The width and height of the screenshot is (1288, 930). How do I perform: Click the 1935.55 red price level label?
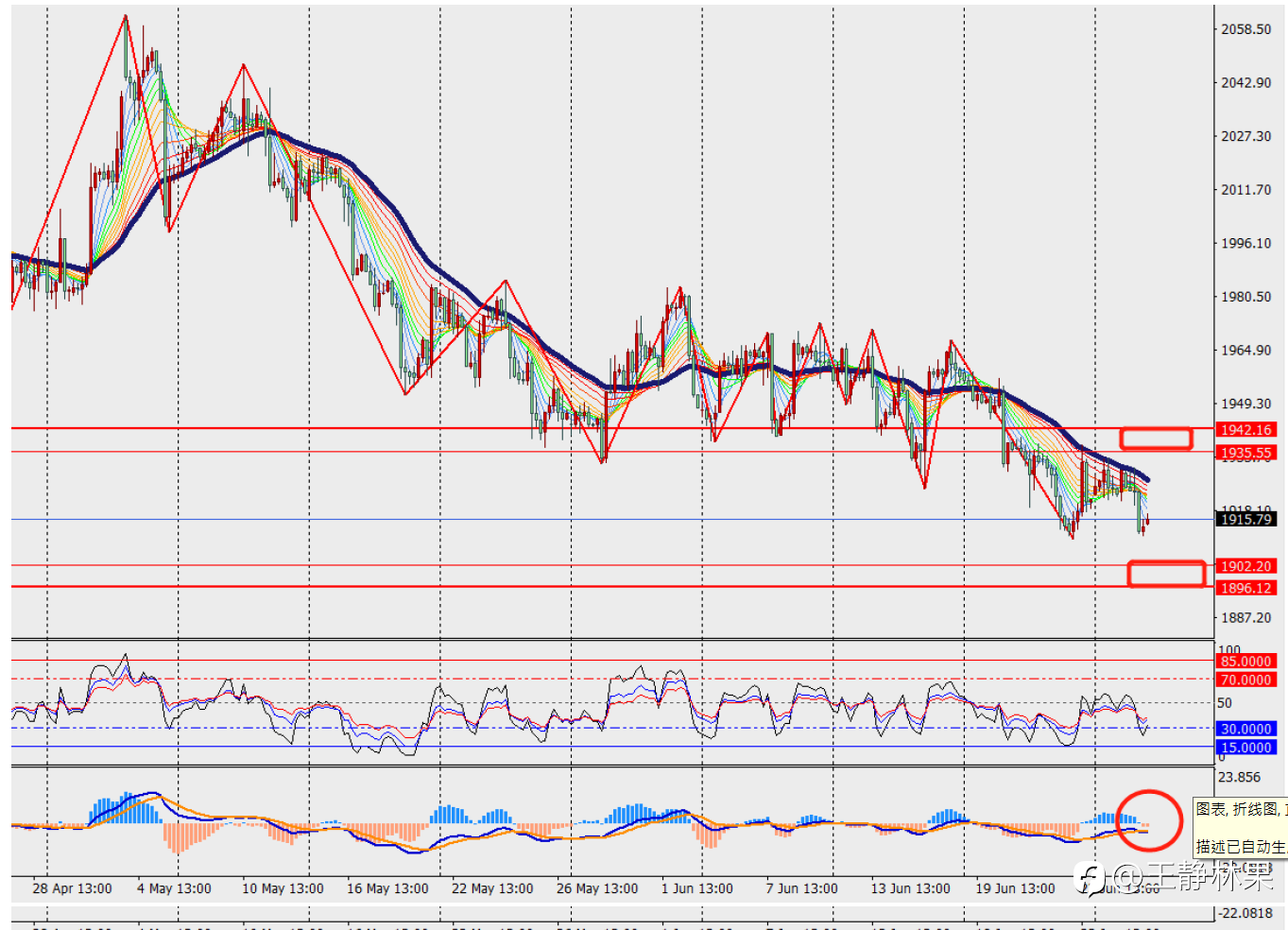click(x=1246, y=453)
